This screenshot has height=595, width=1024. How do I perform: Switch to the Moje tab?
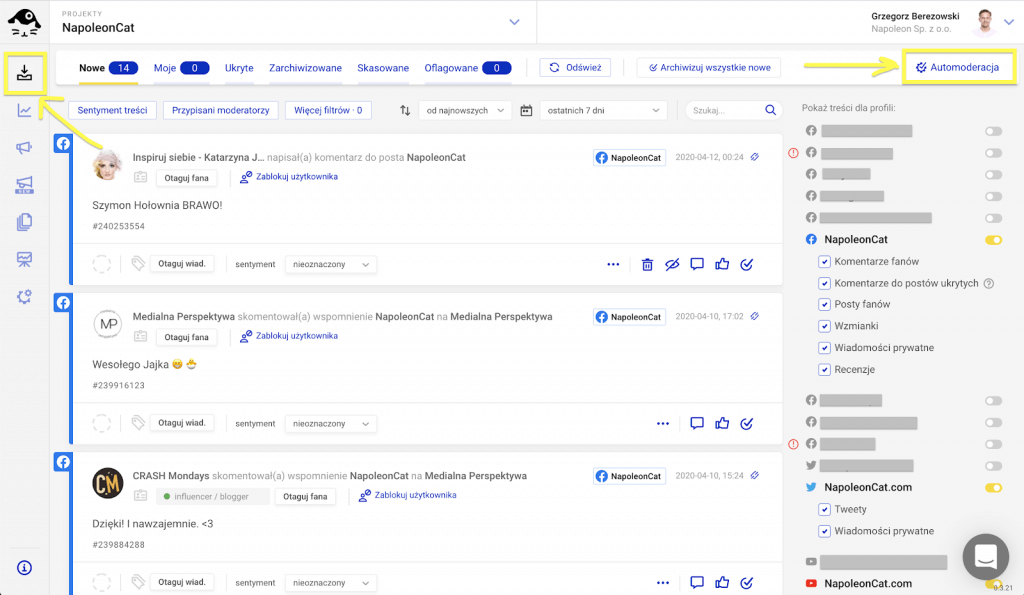pos(181,68)
